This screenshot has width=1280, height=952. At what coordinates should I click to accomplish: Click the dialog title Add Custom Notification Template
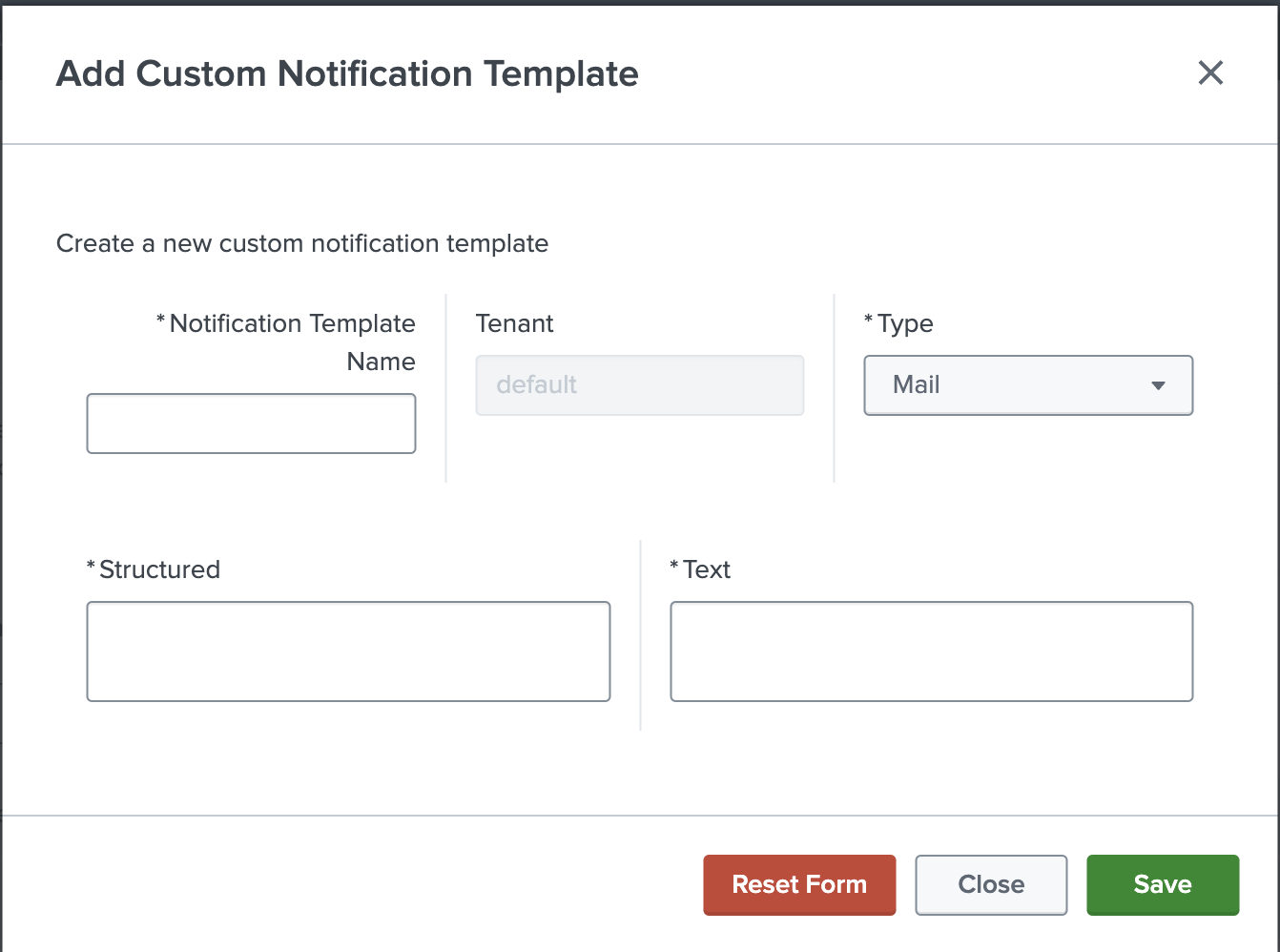[347, 73]
